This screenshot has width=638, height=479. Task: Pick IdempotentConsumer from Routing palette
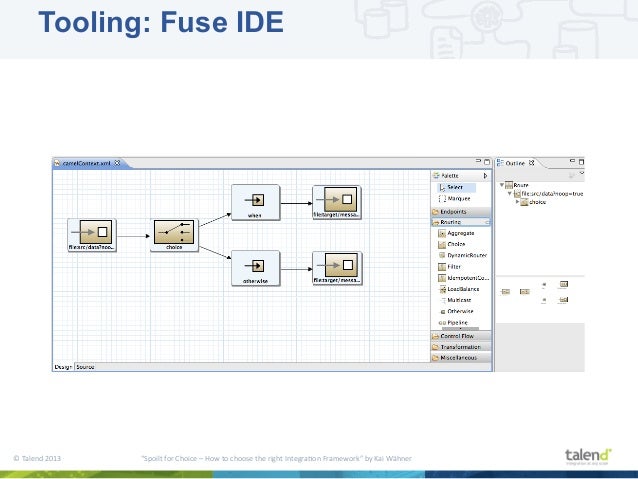[463, 278]
